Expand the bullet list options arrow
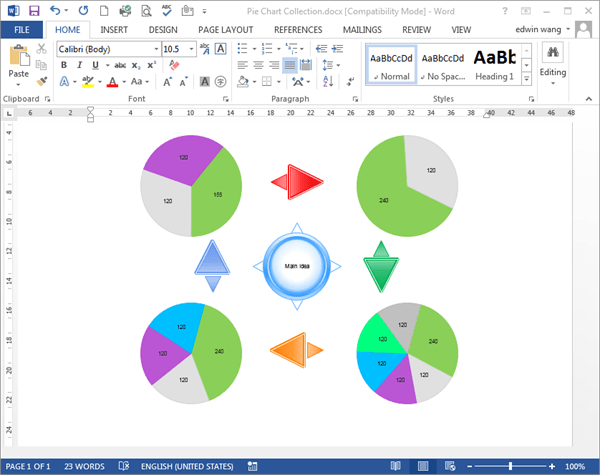 254,49
